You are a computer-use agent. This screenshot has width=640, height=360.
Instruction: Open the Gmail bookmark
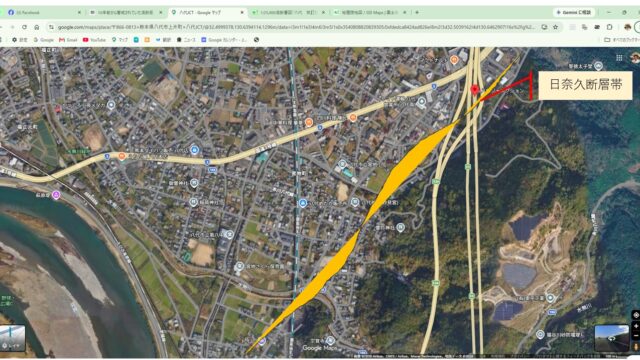coord(68,40)
